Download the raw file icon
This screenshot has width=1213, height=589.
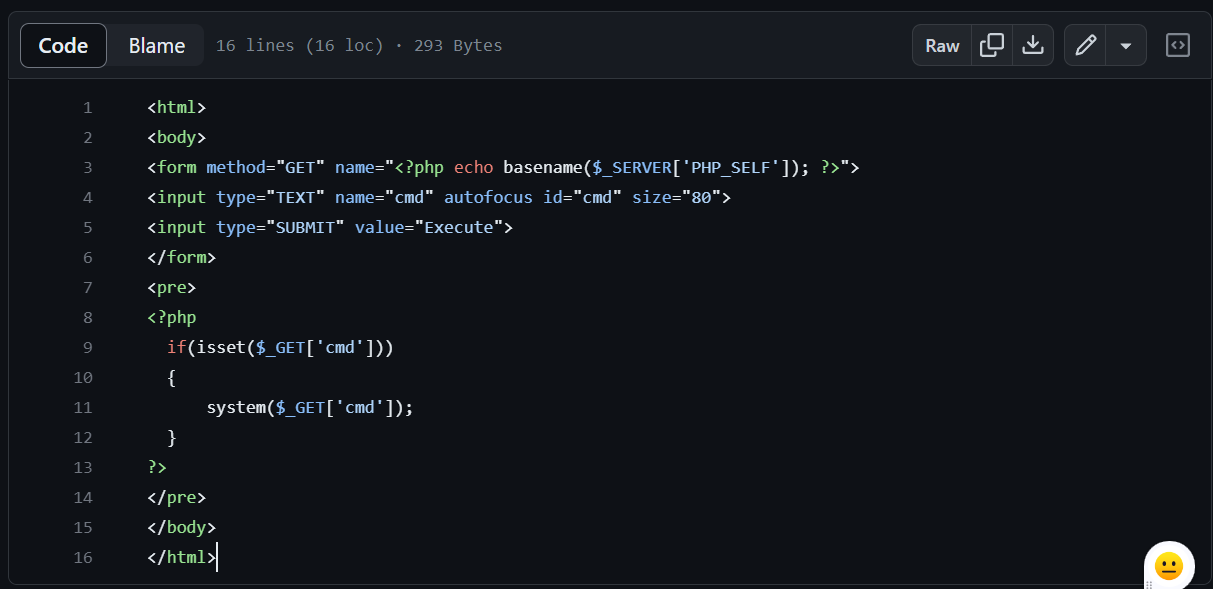tap(1033, 45)
